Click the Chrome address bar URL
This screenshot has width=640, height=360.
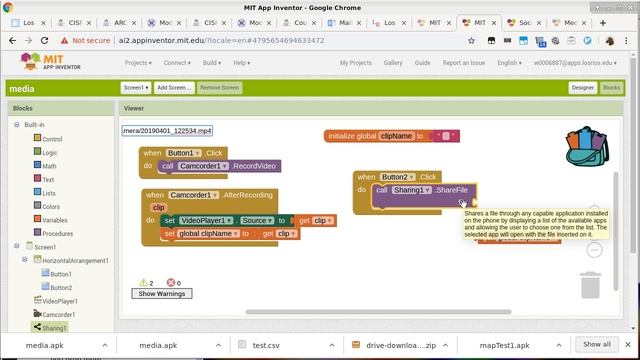[222, 40]
